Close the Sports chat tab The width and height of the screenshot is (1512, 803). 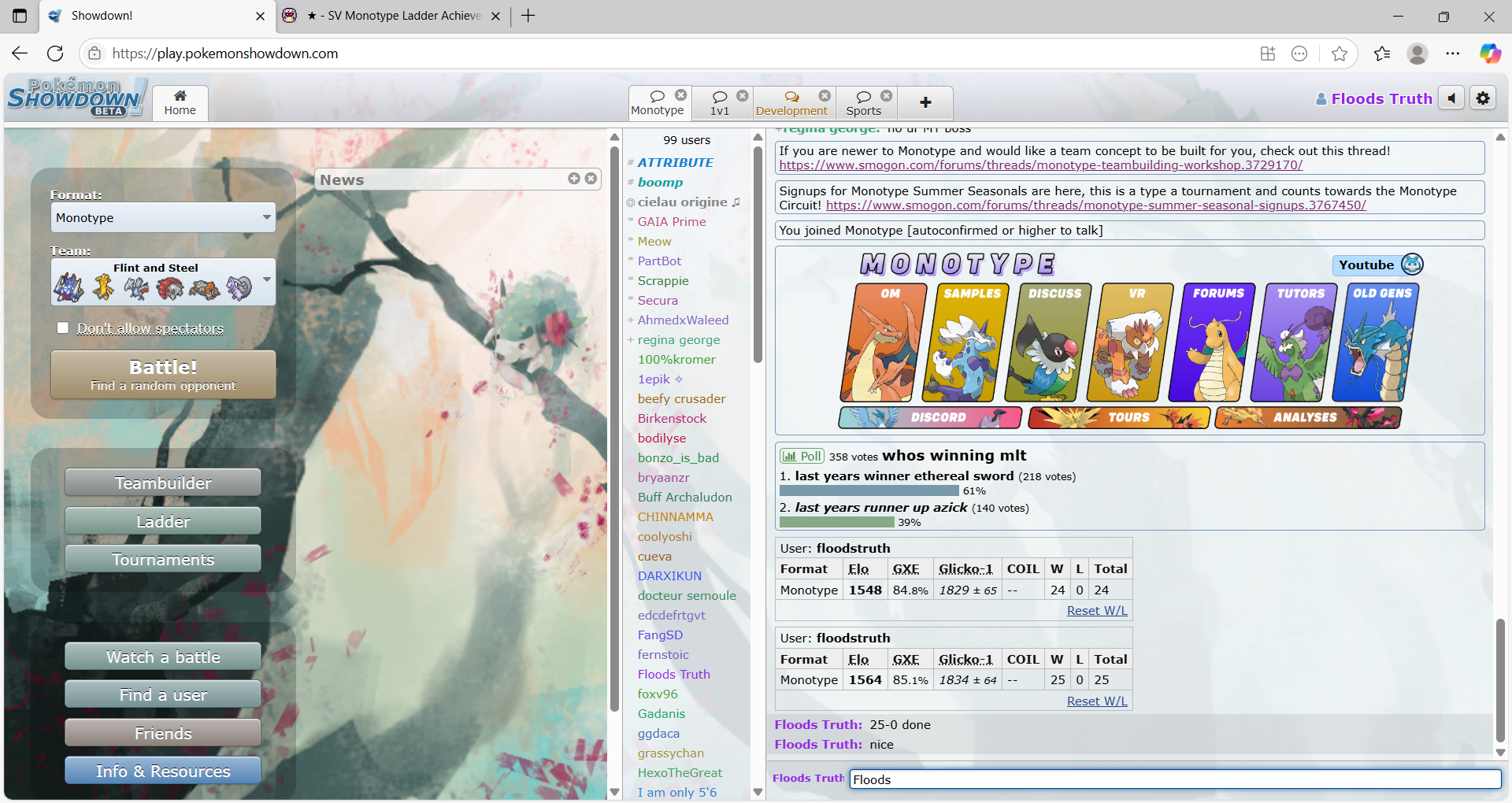[887, 95]
